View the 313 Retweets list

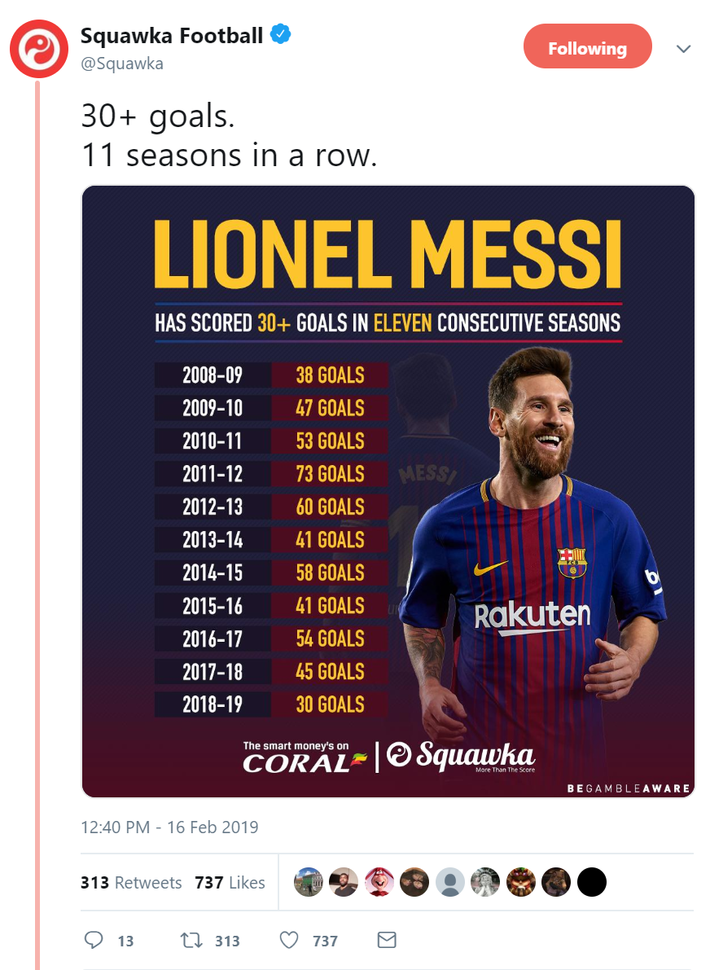coord(131,882)
